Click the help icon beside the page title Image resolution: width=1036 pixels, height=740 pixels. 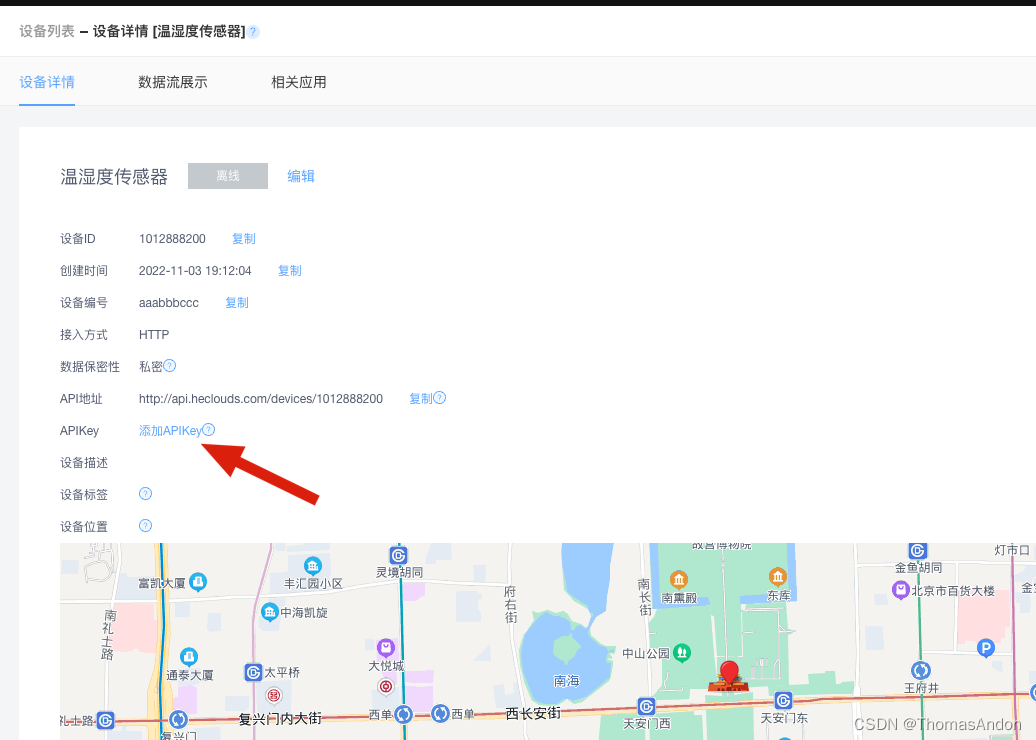point(253,31)
